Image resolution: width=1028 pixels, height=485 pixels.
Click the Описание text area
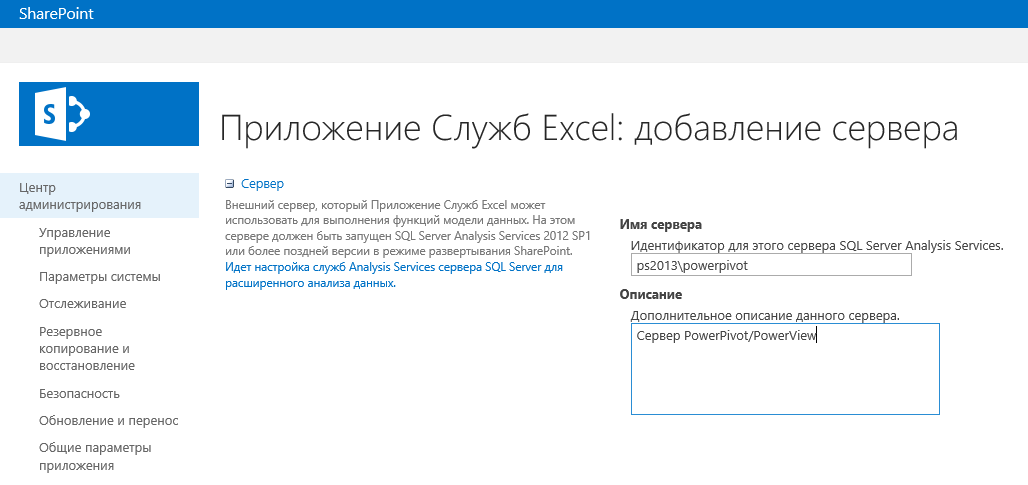(785, 369)
